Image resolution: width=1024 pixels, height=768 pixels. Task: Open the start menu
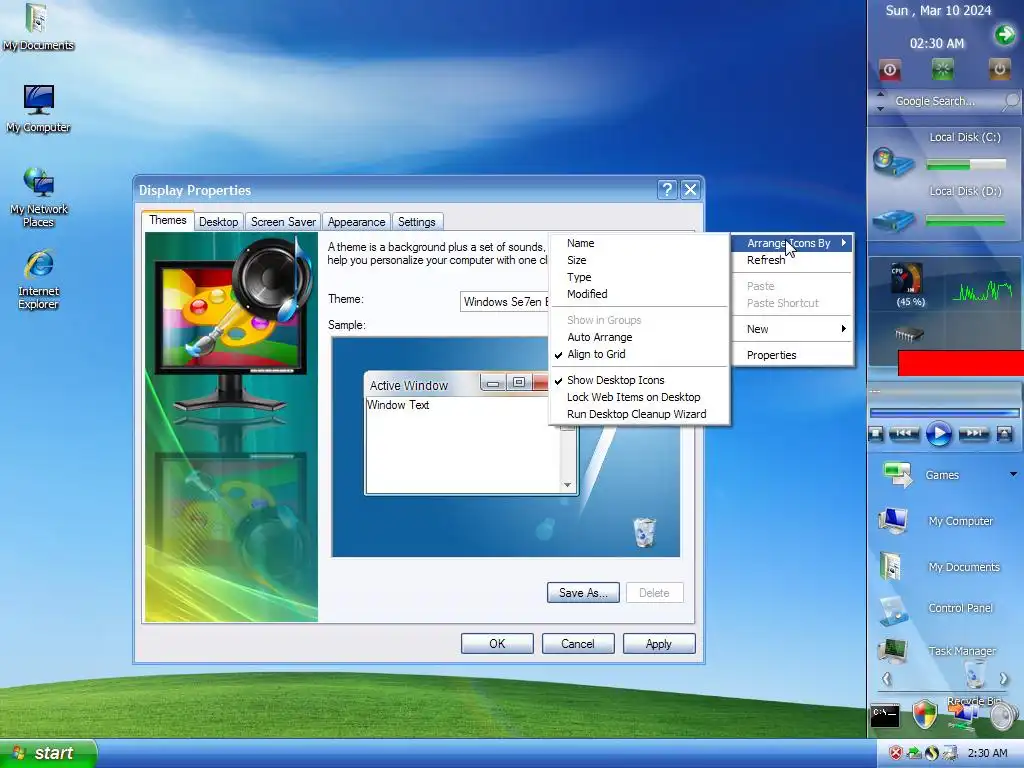click(x=48, y=754)
